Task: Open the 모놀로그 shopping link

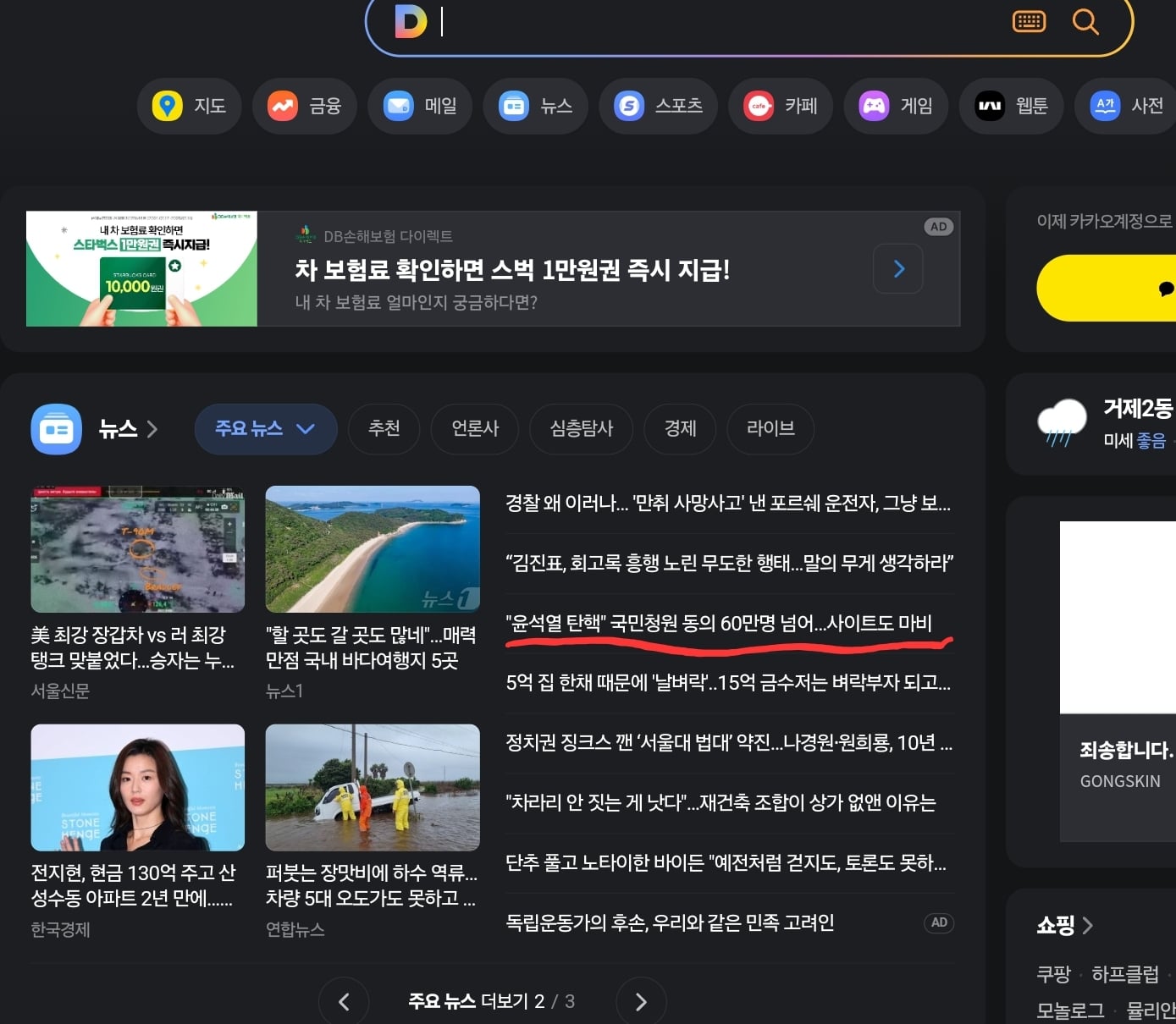Action: pyautogui.click(x=1071, y=1010)
